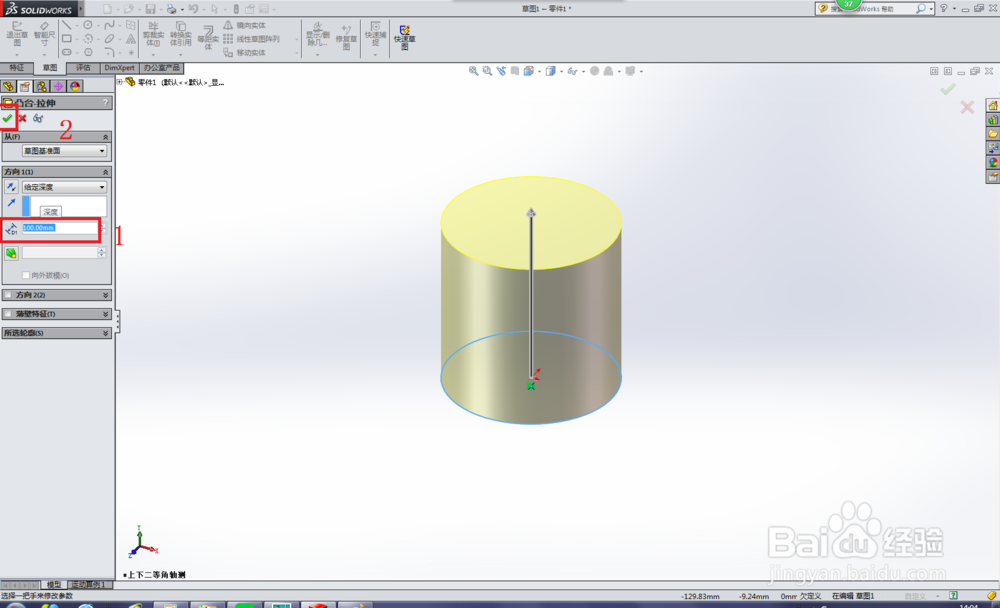The height and width of the screenshot is (608, 1000).
Task: Enable the 方向 2 direction checkbox
Action: [8, 295]
